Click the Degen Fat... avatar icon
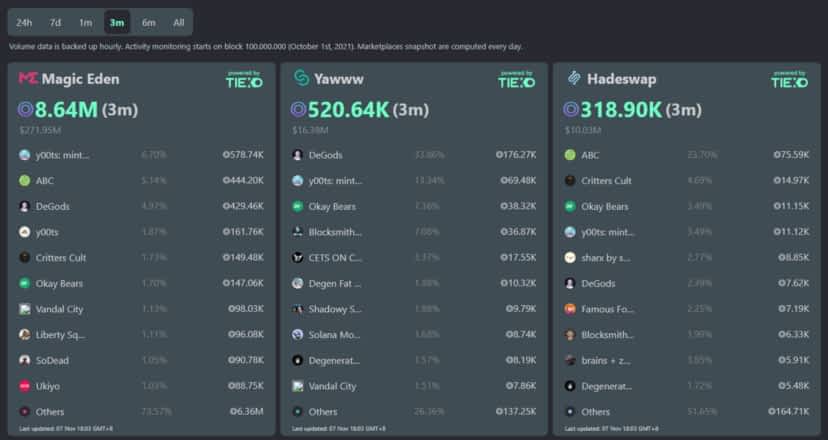The width and height of the screenshot is (828, 440). [298, 283]
